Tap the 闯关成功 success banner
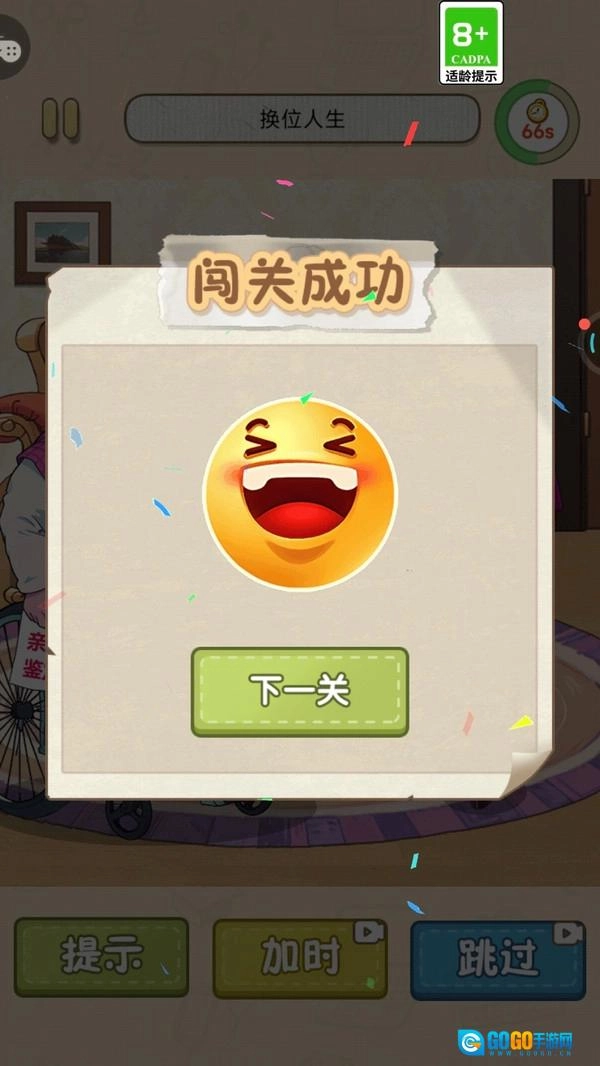This screenshot has height=1066, width=600. tap(299, 283)
